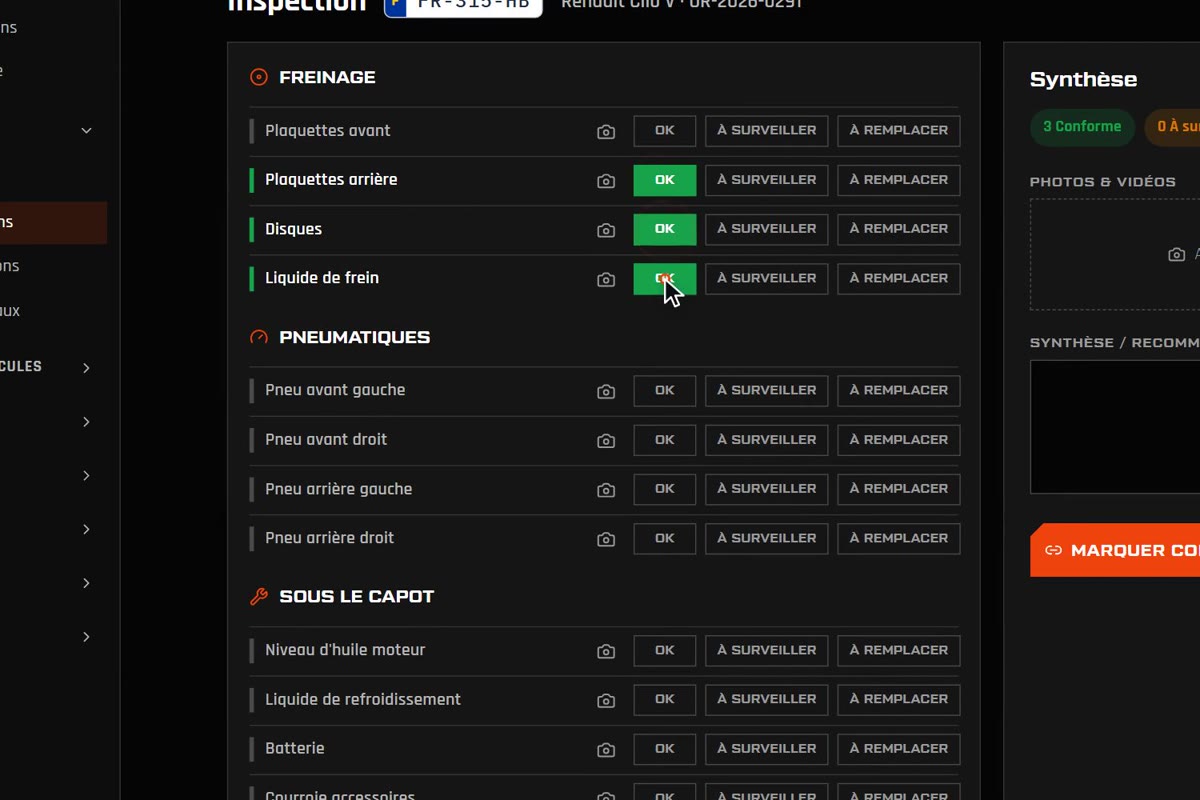Add photo for Pneu avant gauche
This screenshot has width=1200, height=800.
tap(606, 392)
